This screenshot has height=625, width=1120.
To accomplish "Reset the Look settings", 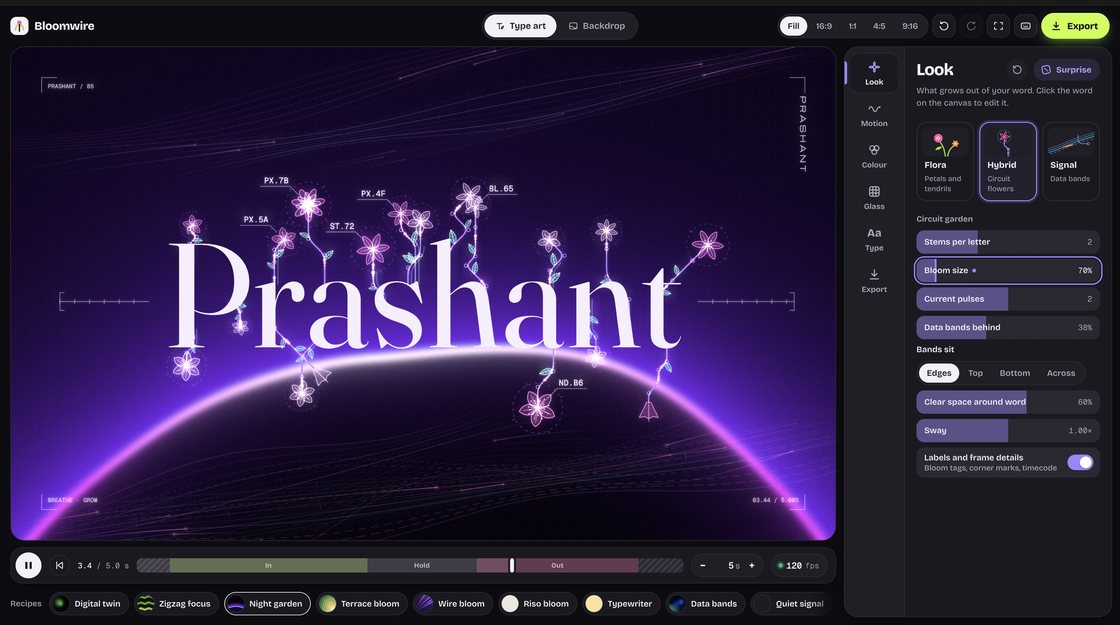I will pos(1016,69).
